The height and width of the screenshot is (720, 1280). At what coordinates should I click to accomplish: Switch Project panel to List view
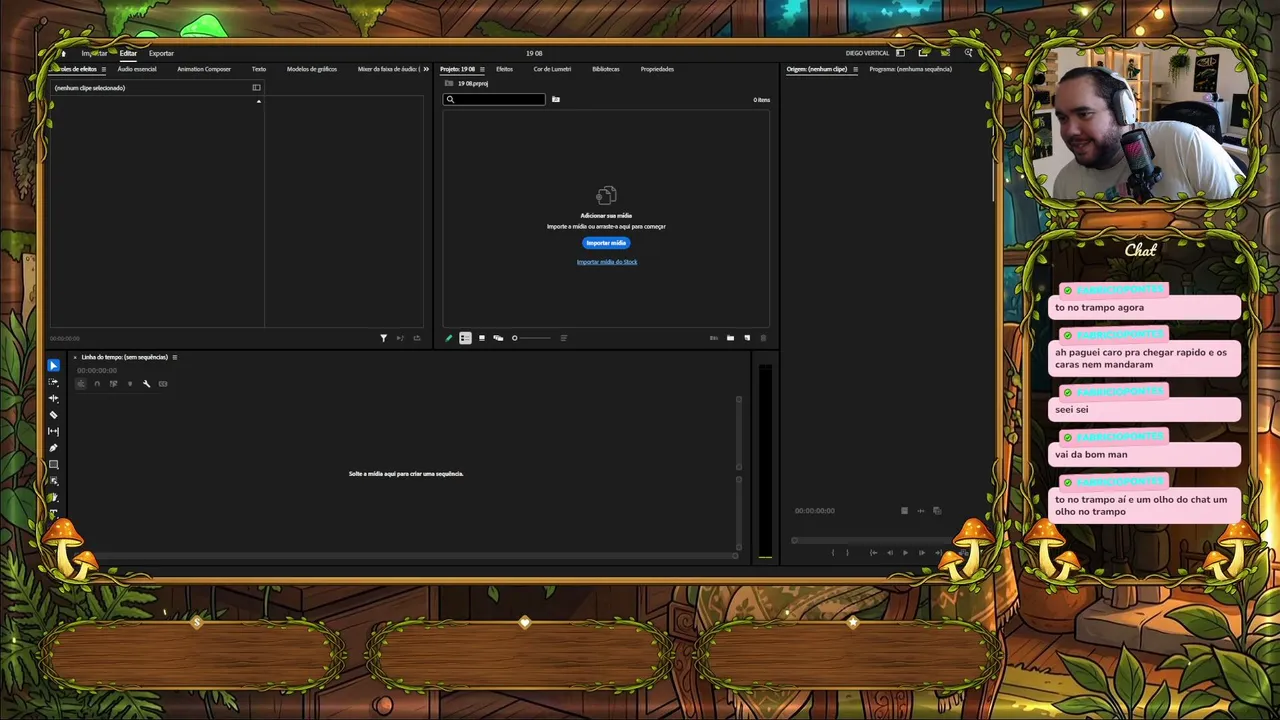coord(465,338)
